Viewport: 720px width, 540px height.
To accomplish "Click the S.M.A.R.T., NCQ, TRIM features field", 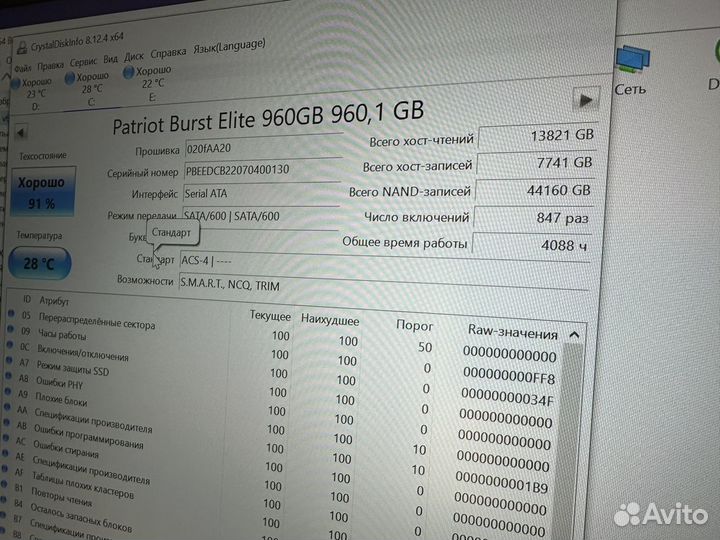I will pyautogui.click(x=384, y=284).
